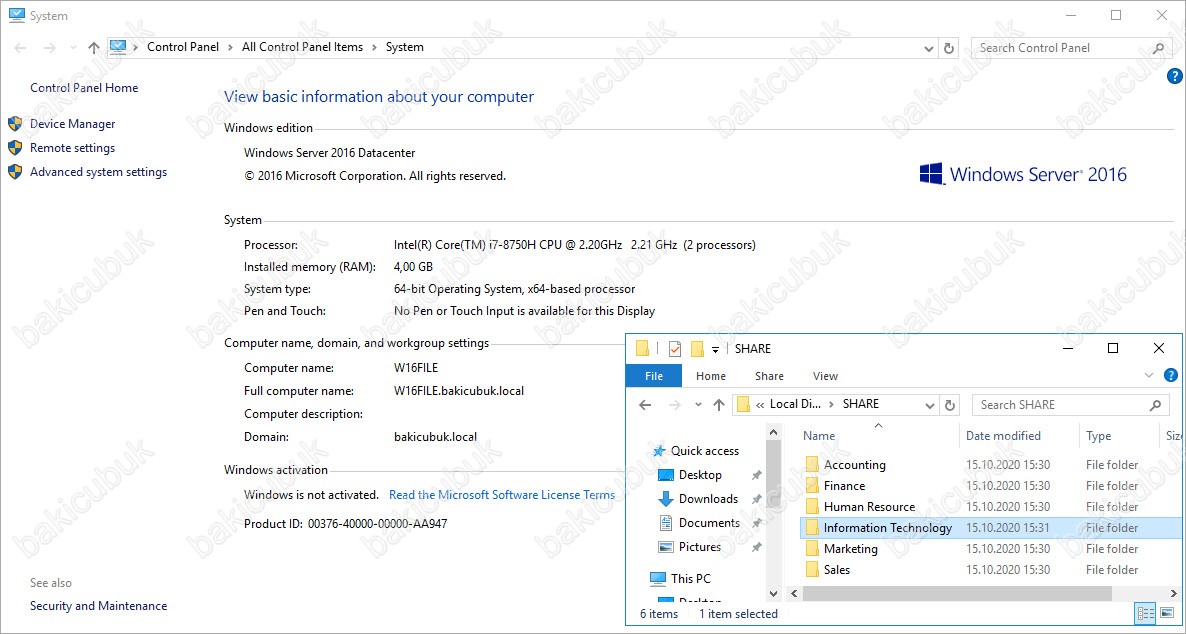This screenshot has width=1186, height=634.
Task: Select the Human Resource folder
Action: 869,507
